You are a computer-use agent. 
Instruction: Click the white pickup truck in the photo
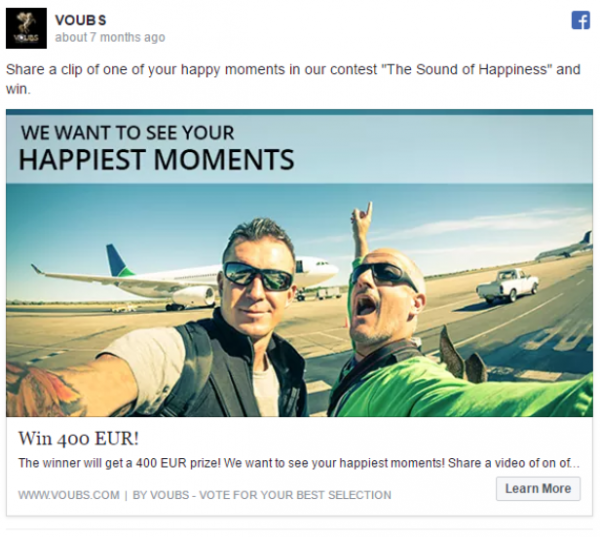click(507, 286)
